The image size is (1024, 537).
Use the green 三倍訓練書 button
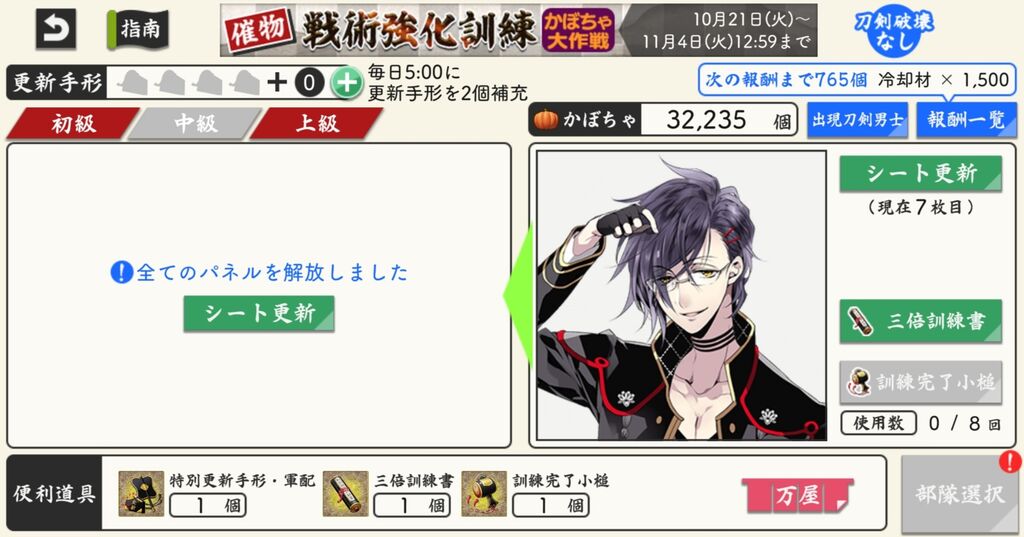921,321
